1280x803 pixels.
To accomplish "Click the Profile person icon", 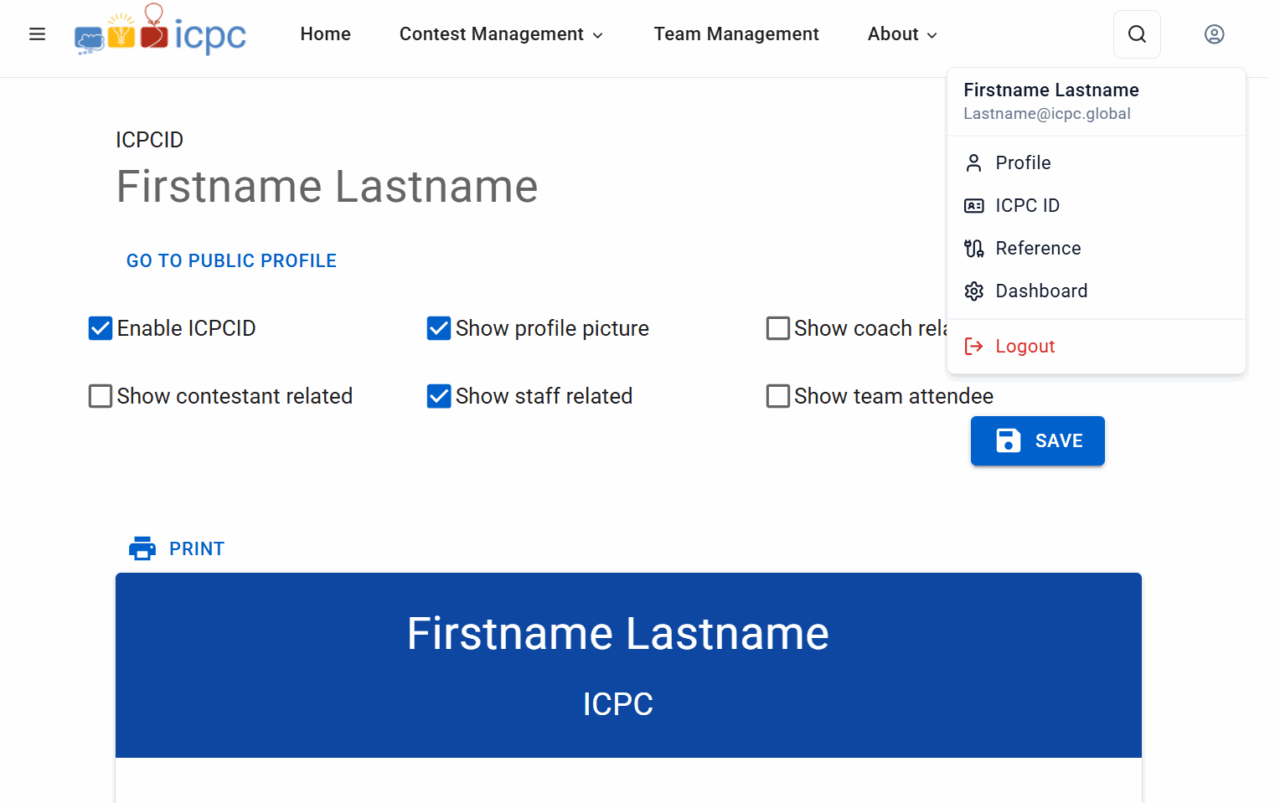I will pyautogui.click(x=974, y=163).
